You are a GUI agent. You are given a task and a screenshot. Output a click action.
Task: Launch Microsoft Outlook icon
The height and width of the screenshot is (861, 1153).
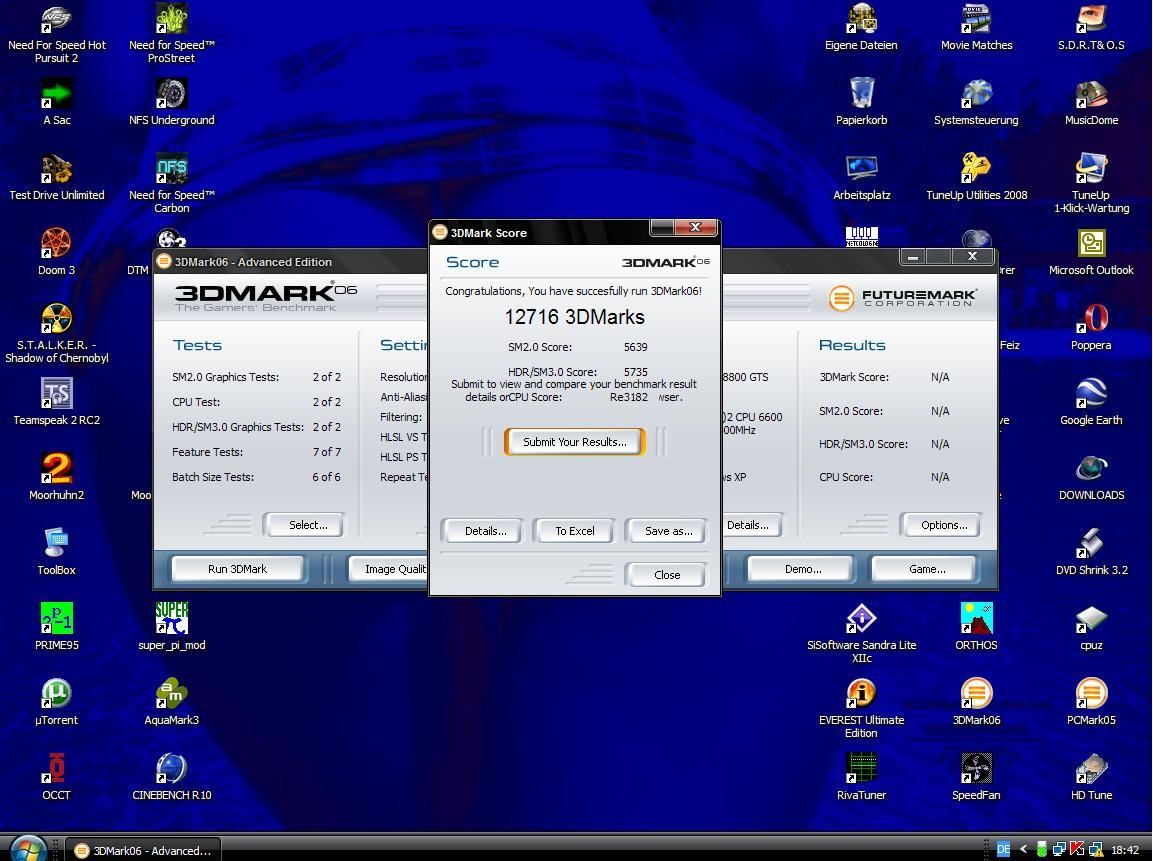coord(1091,251)
